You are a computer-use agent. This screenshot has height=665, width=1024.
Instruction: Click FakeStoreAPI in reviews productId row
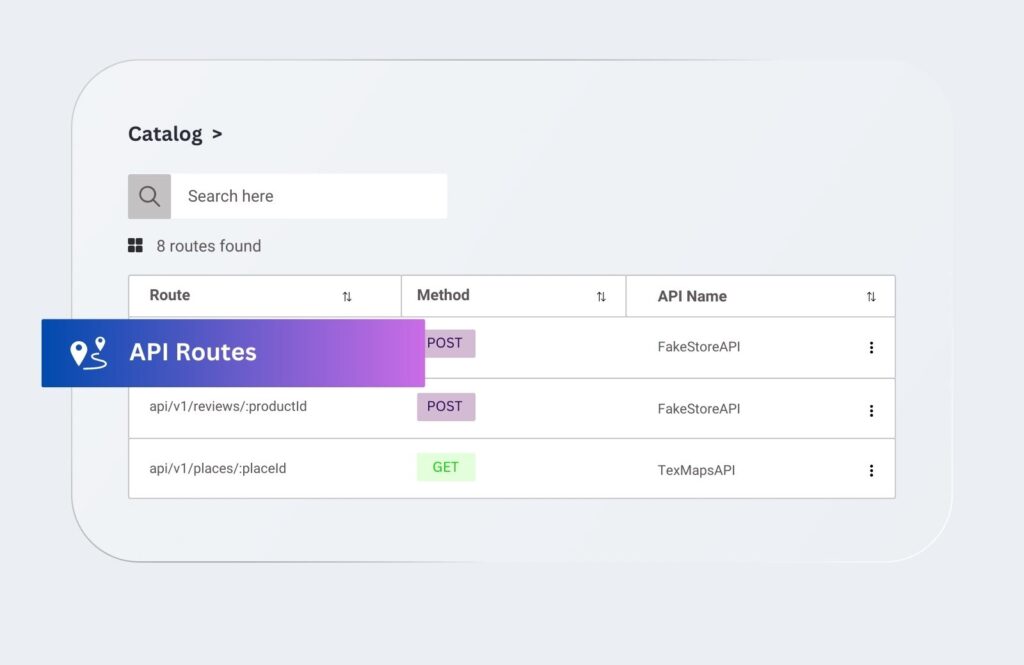click(x=699, y=409)
